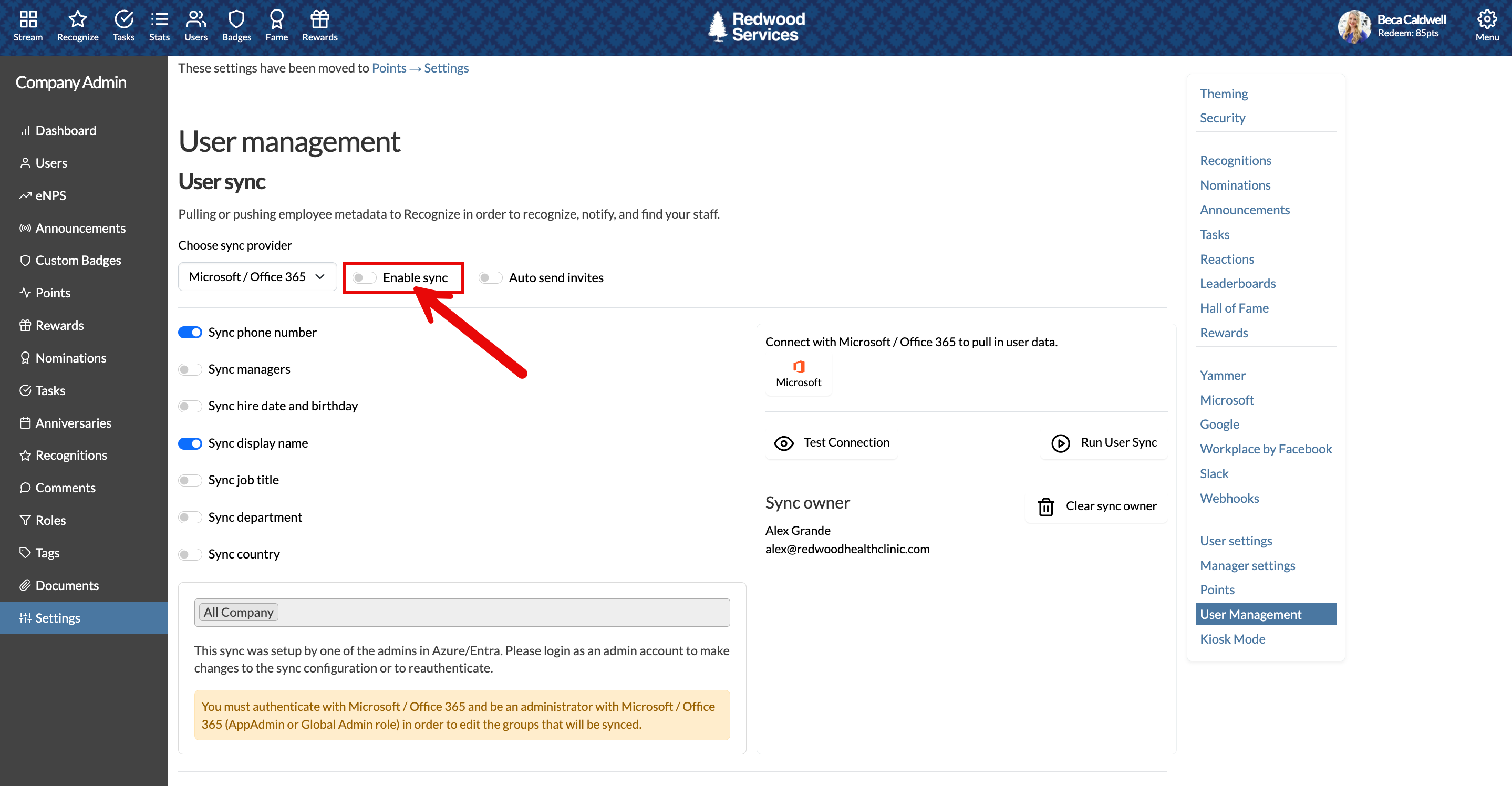
Task: Click Beca Caldwell profile avatar
Action: [1354, 26]
